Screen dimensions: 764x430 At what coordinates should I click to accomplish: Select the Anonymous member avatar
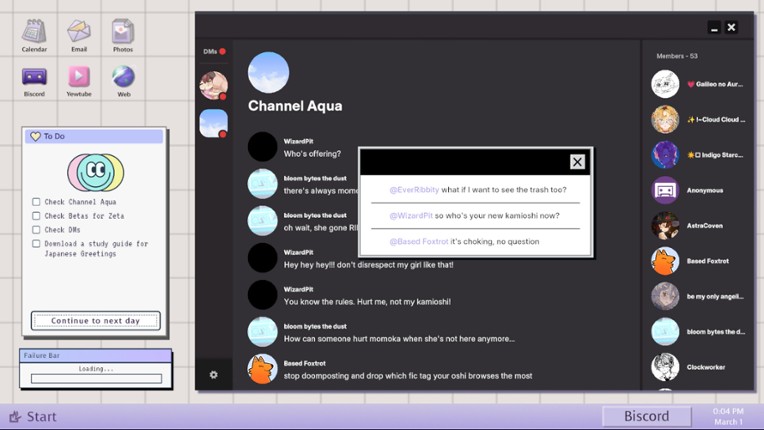click(665, 190)
